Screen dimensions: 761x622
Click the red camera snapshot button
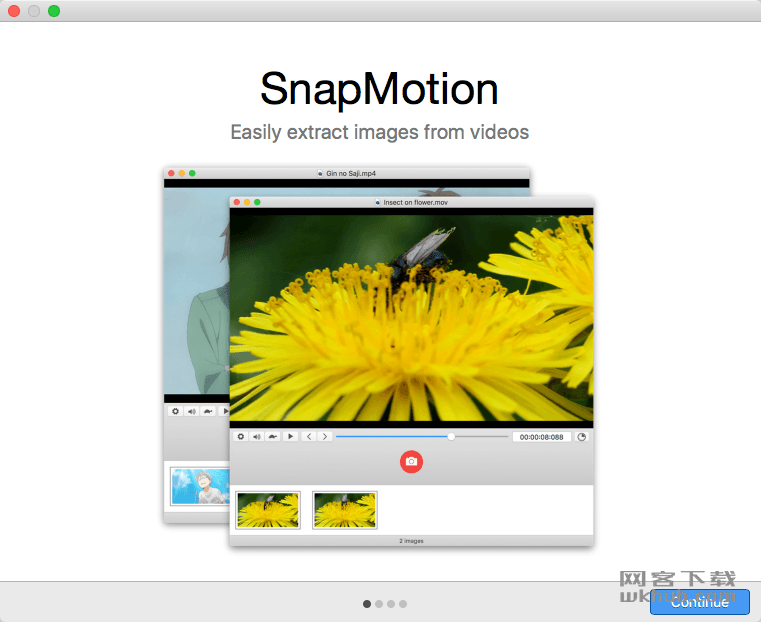(x=411, y=461)
